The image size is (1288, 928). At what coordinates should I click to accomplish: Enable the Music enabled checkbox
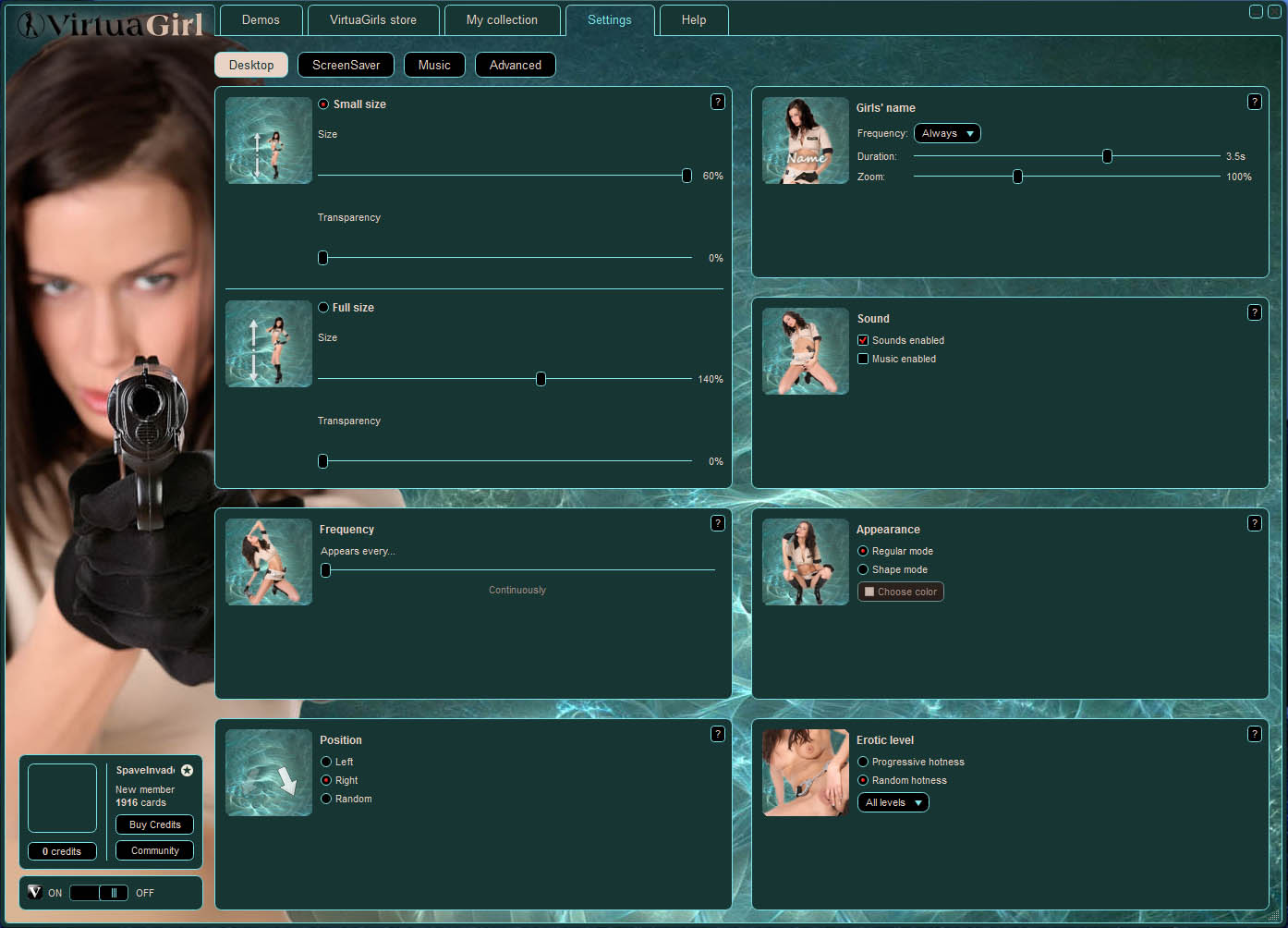[x=863, y=359]
